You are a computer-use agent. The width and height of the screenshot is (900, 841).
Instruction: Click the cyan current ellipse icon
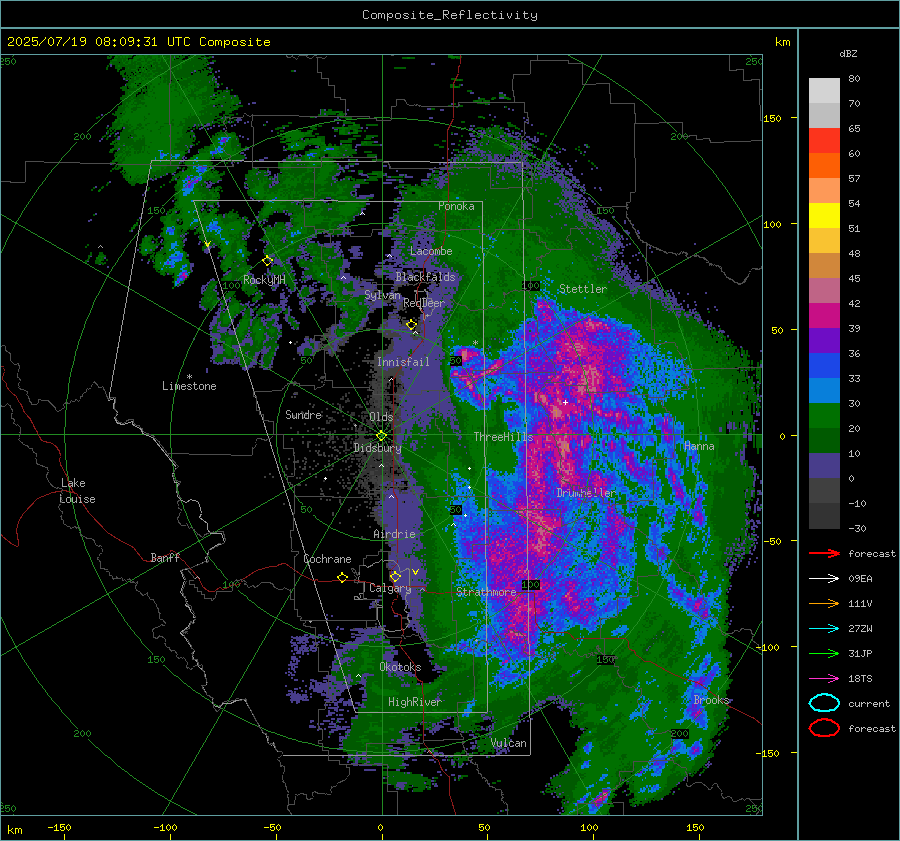coord(824,703)
